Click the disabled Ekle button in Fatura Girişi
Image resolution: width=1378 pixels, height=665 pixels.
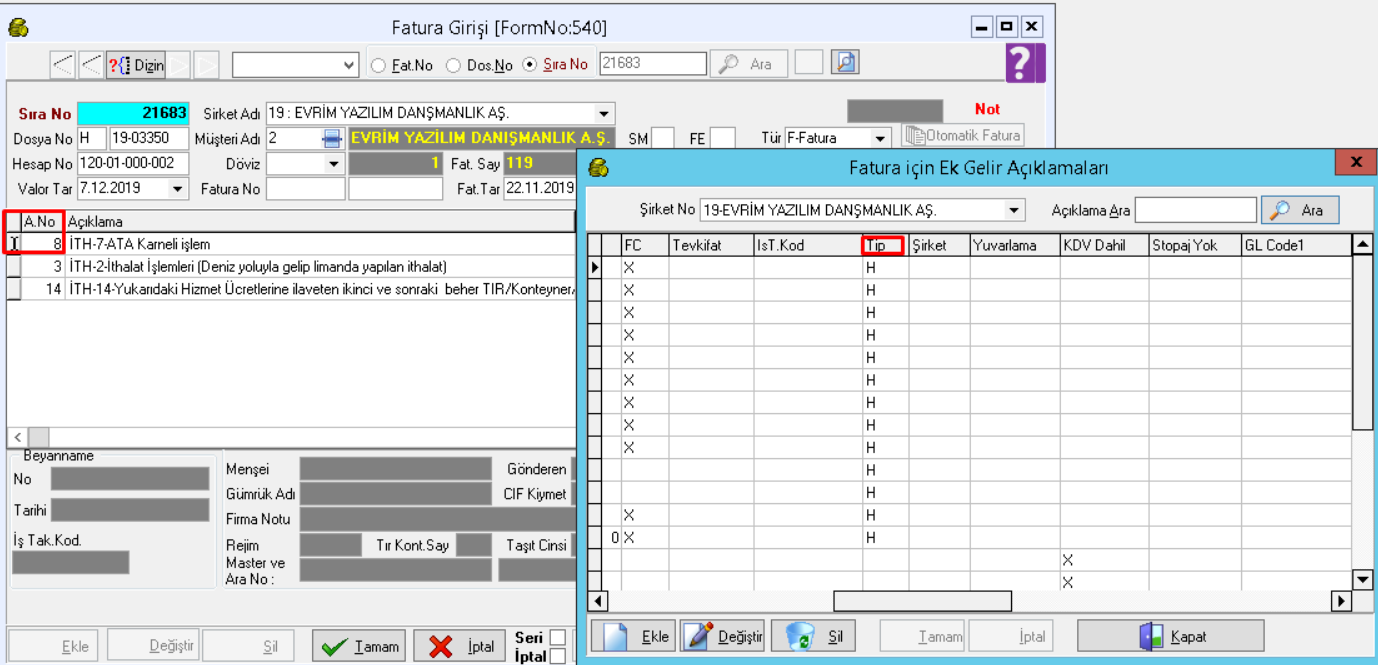54,646
